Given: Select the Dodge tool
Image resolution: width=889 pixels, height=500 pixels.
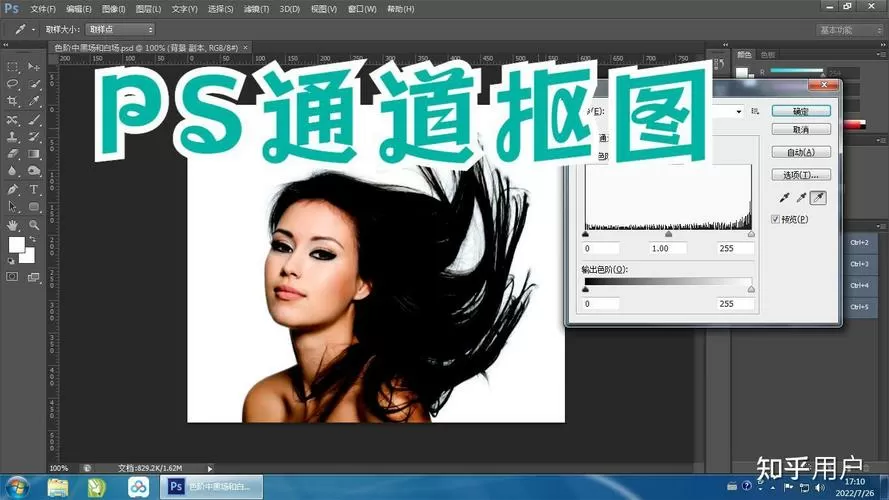Looking at the screenshot, I should click(34, 171).
